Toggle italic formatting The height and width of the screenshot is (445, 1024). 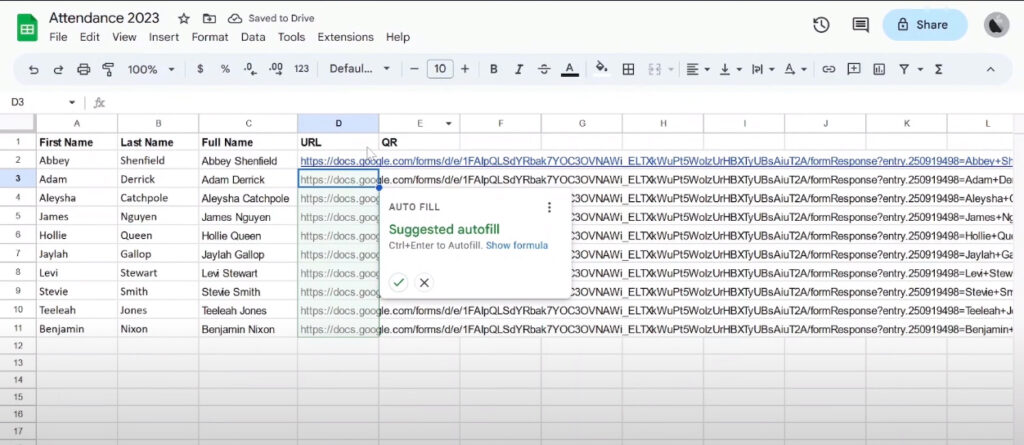click(518, 69)
